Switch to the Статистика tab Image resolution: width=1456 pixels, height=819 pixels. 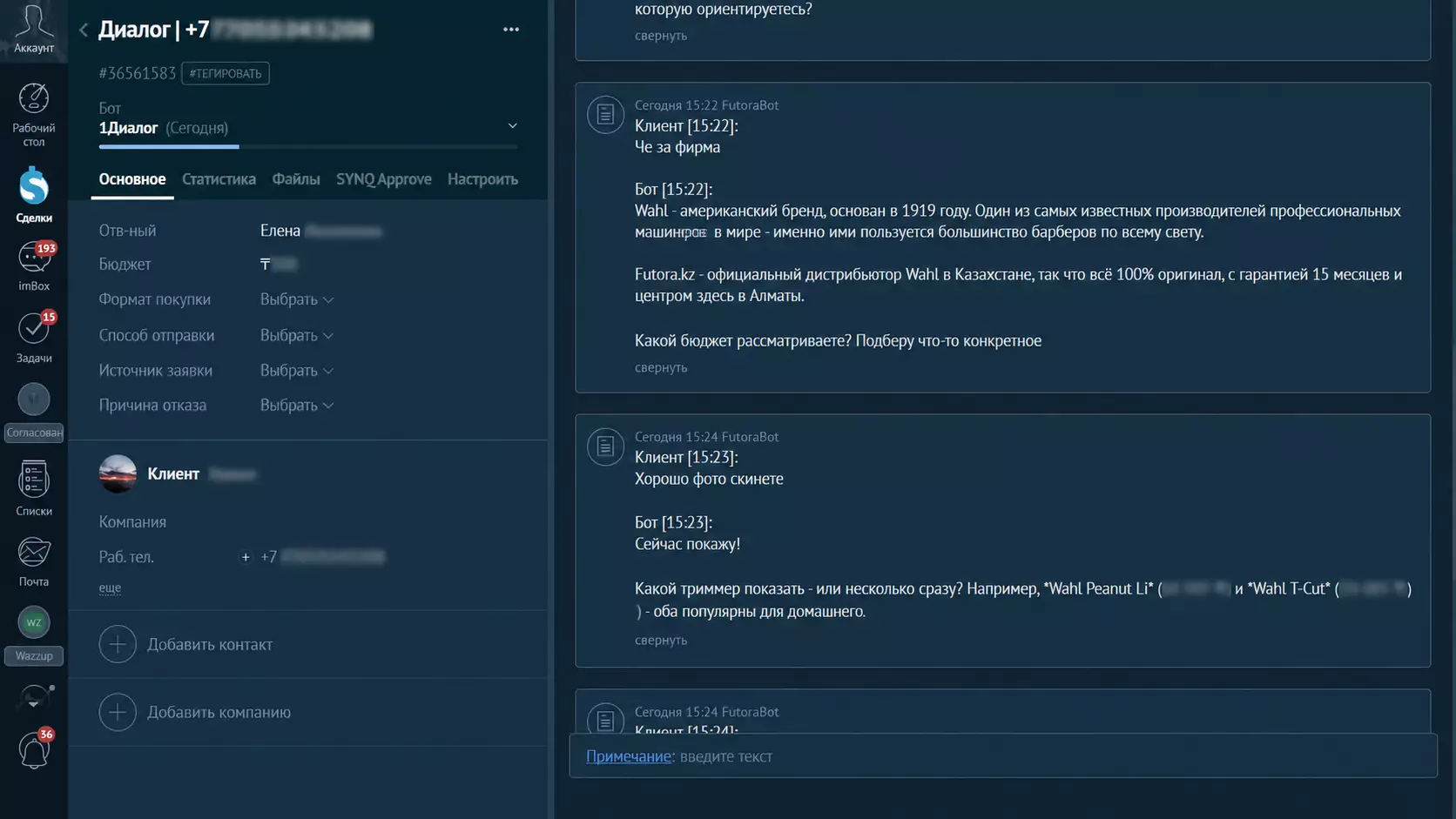point(219,179)
